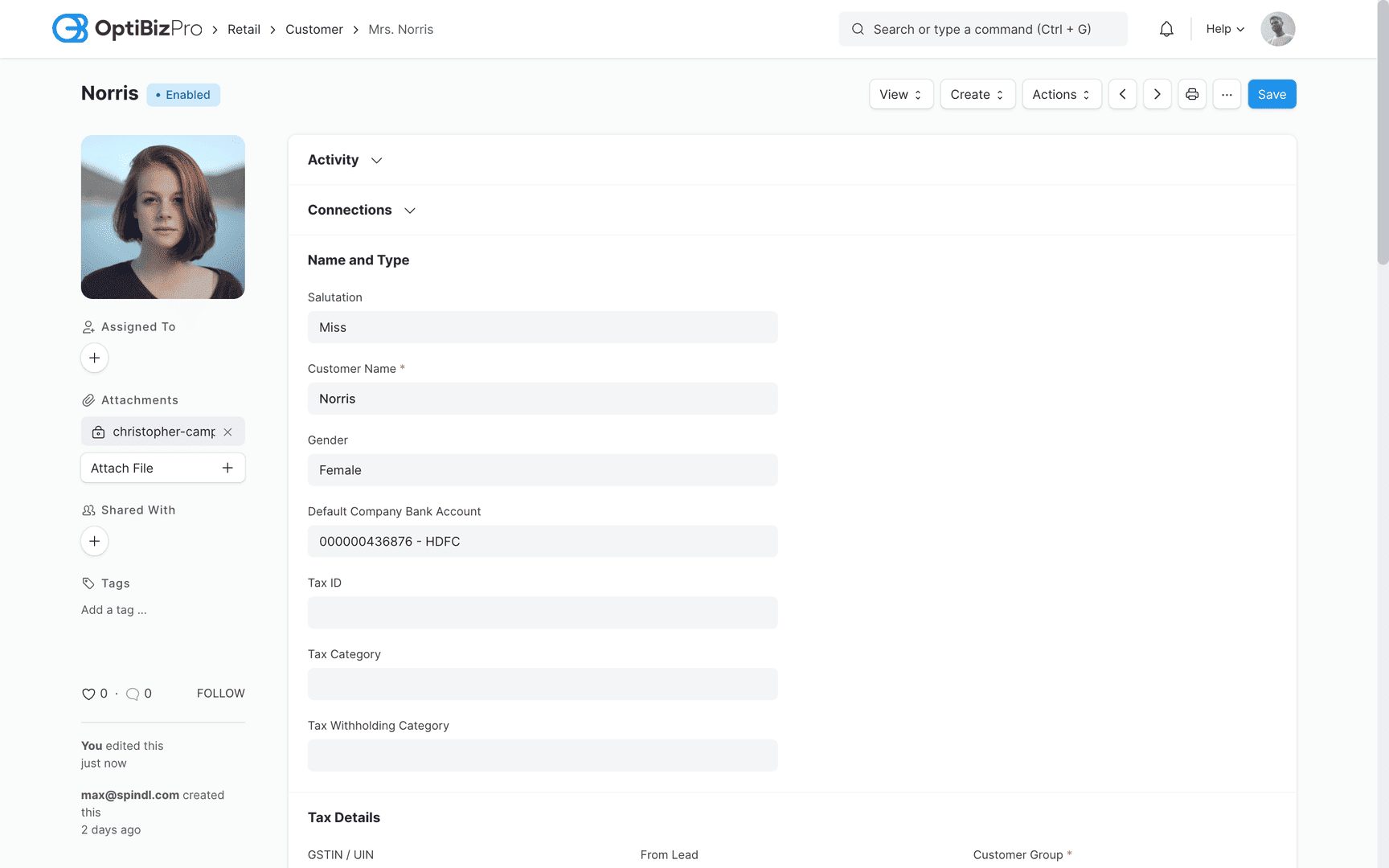Open the Actions dropdown

(1061, 94)
